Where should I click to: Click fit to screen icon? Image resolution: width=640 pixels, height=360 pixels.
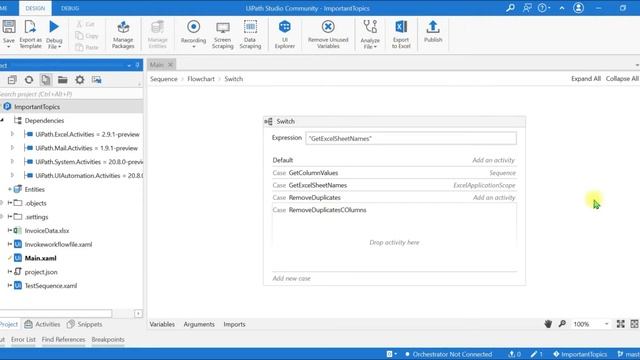click(x=620, y=324)
